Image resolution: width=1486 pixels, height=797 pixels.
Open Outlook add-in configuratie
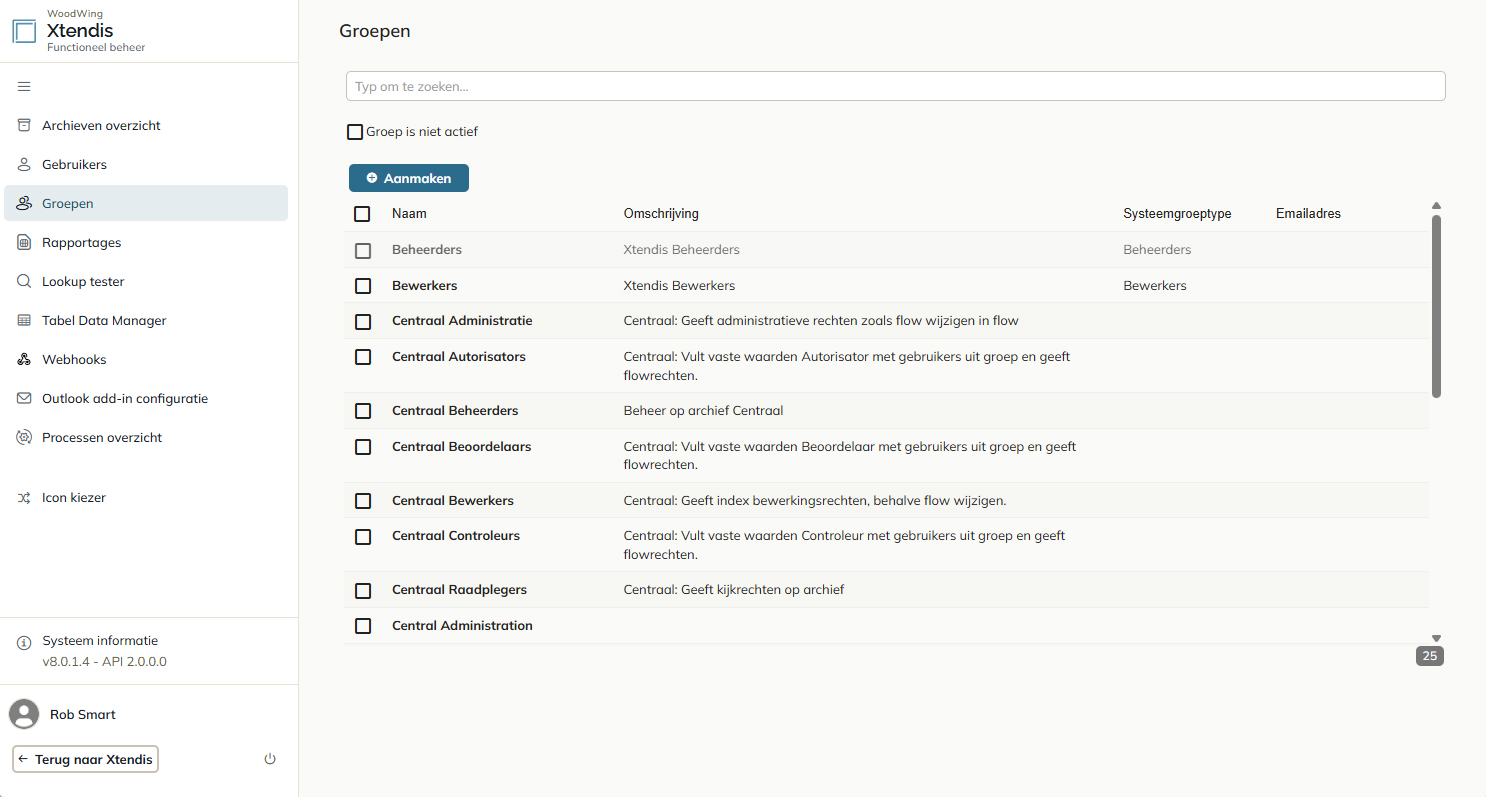(146, 398)
